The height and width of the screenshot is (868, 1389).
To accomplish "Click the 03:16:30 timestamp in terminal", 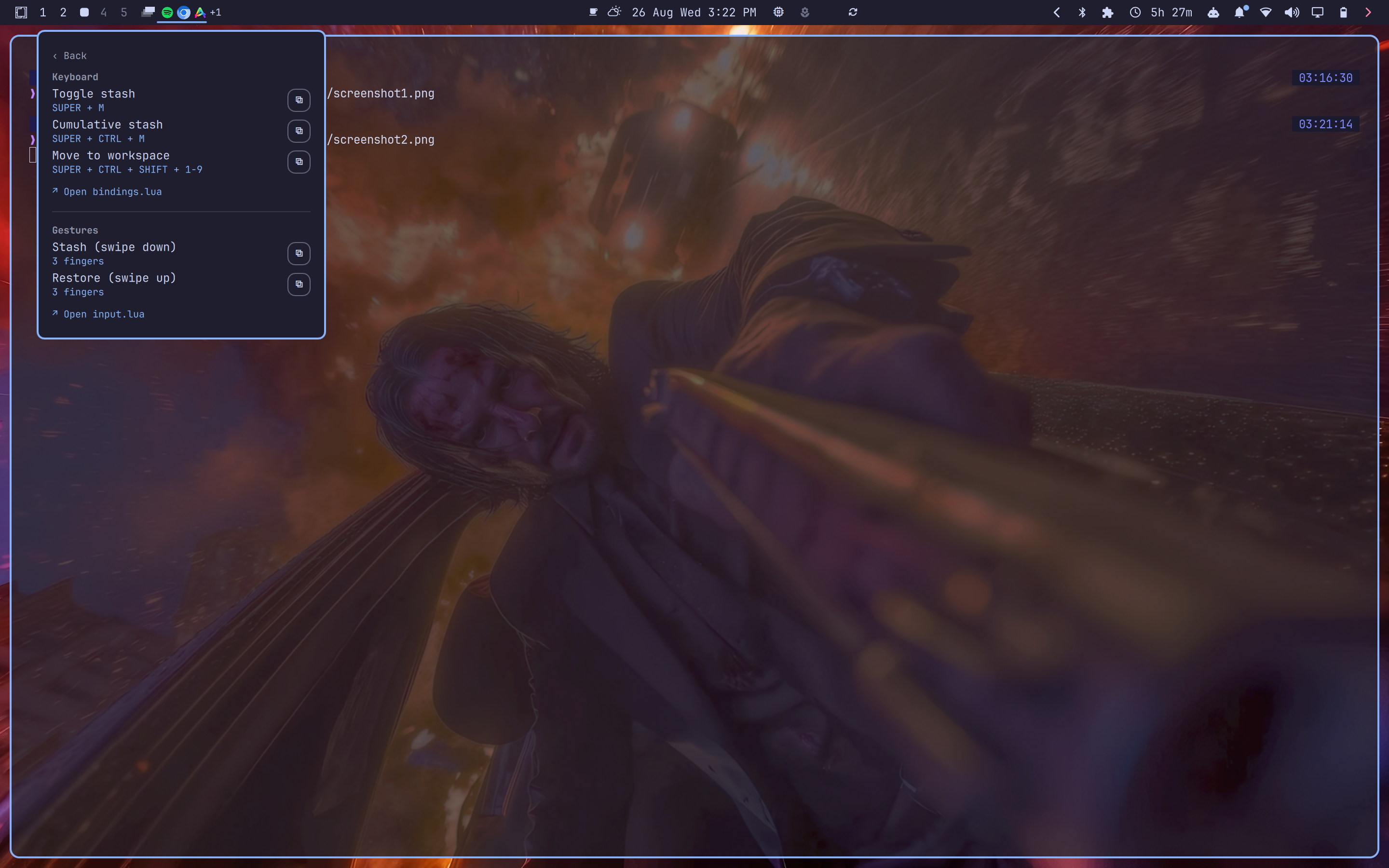I will [1325, 78].
